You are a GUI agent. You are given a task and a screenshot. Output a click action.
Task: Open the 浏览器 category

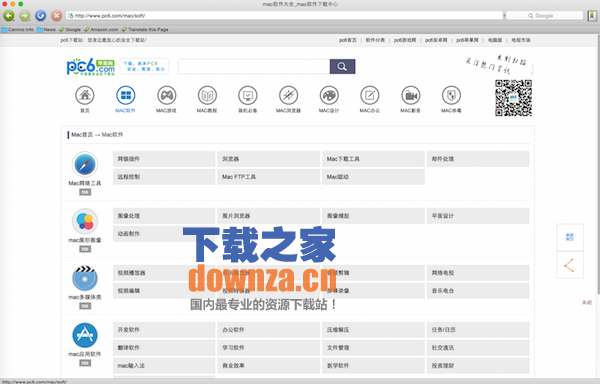click(x=269, y=159)
